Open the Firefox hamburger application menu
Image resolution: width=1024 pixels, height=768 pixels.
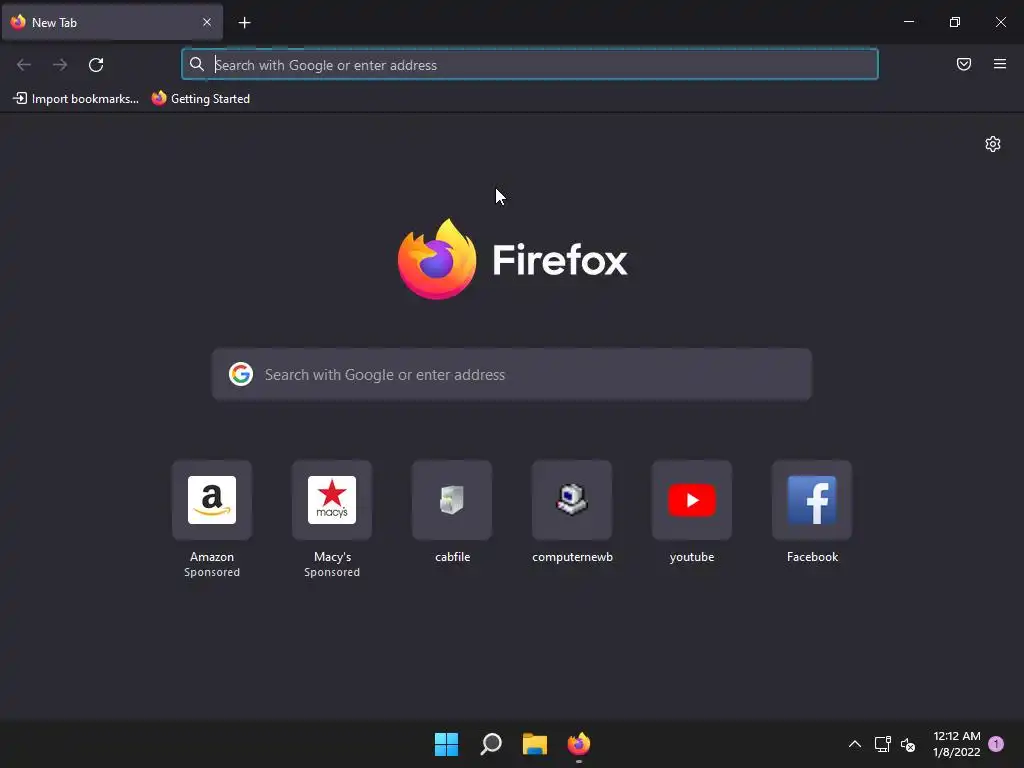(1000, 64)
